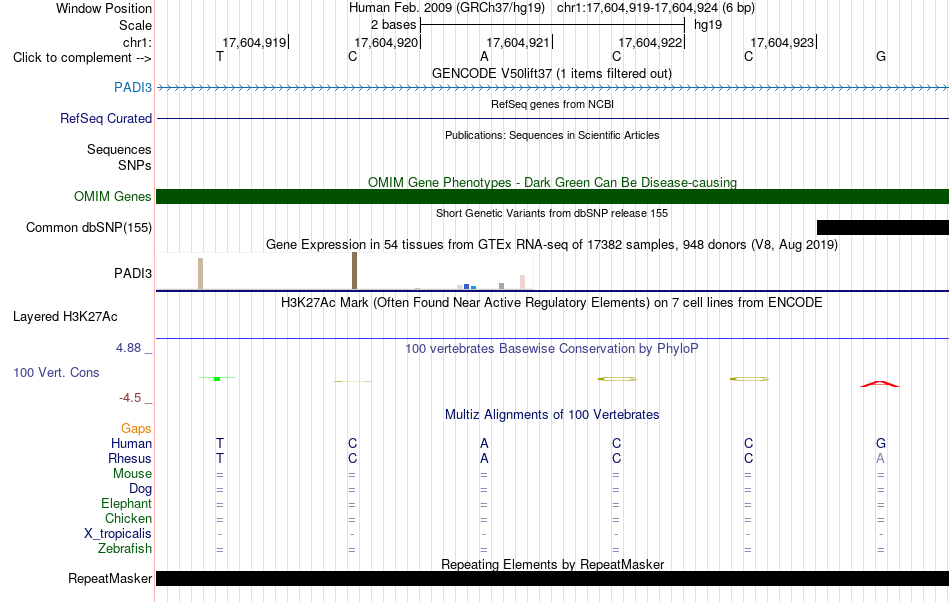Image resolution: width=950 pixels, height=602 pixels.
Task: Click the '2 bases' scale bar
Action: click(553, 25)
